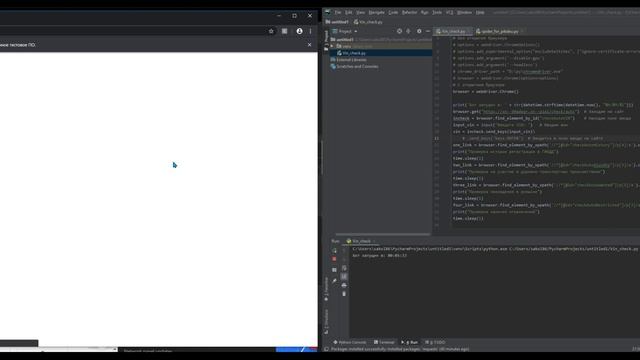Open the Chrome profile avatar menu
Viewport: 640px width, 360px height.
click(300, 31)
